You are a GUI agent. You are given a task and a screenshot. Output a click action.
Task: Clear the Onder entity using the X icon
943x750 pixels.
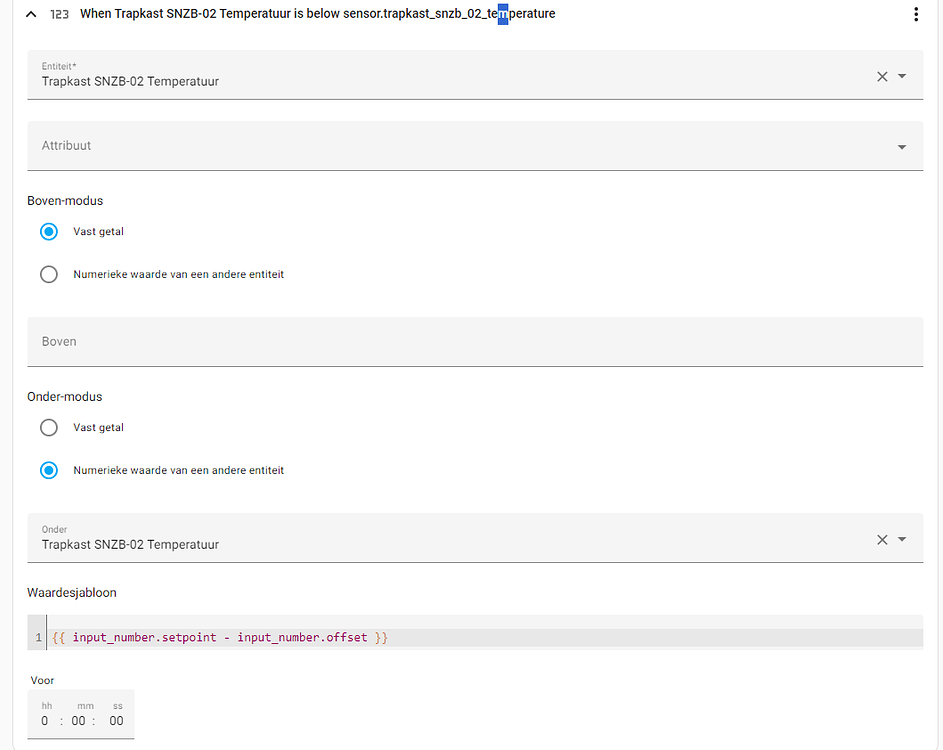point(882,538)
